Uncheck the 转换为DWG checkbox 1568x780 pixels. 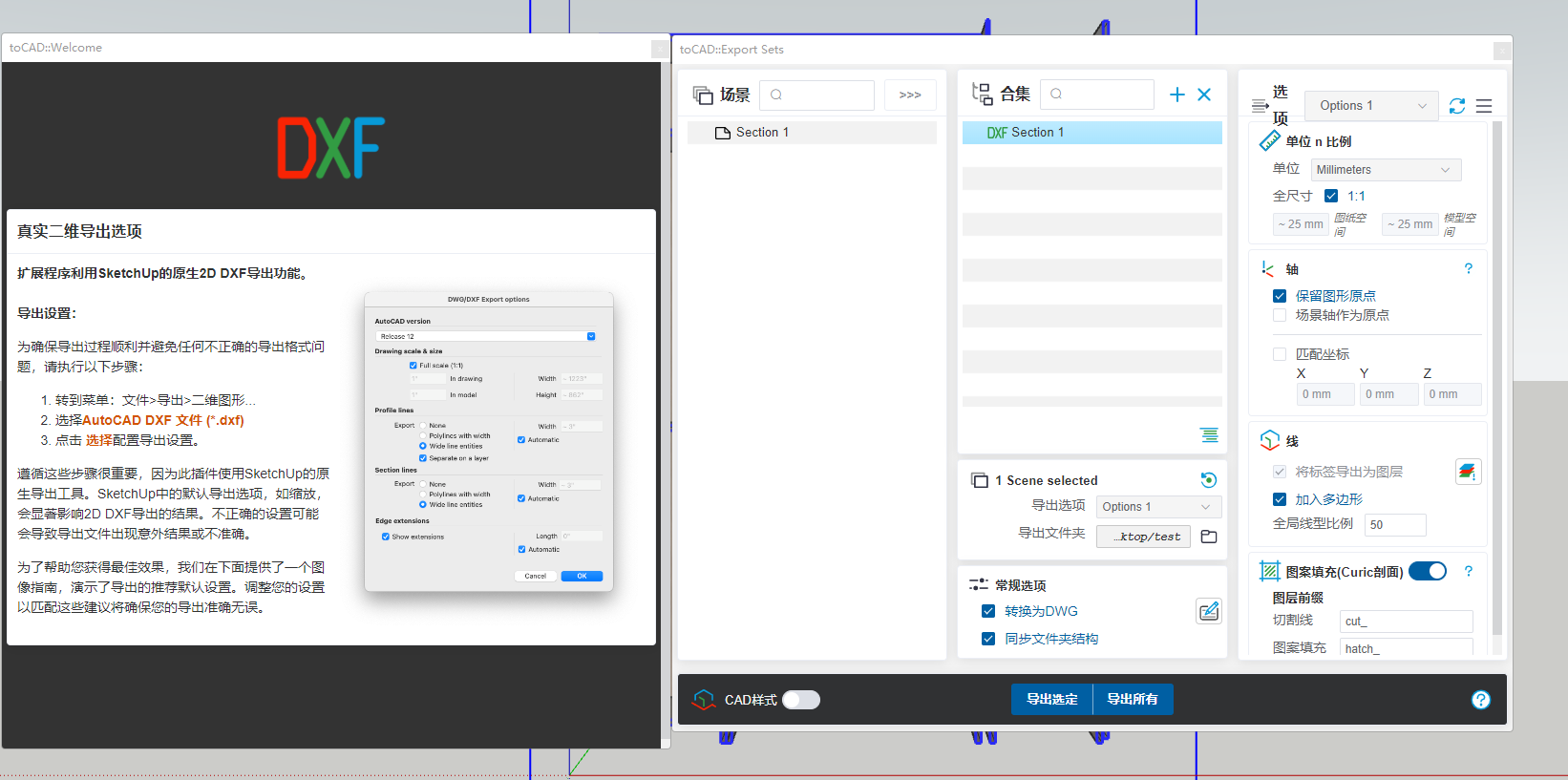(x=988, y=611)
